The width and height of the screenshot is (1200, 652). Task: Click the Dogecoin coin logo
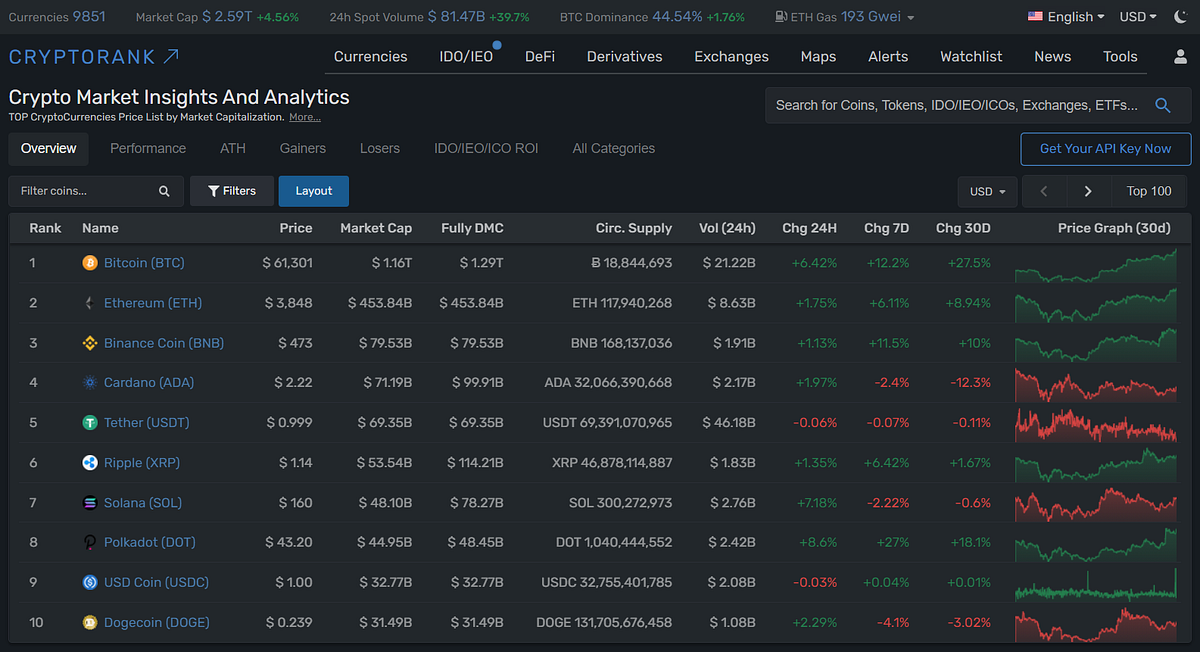(89, 622)
